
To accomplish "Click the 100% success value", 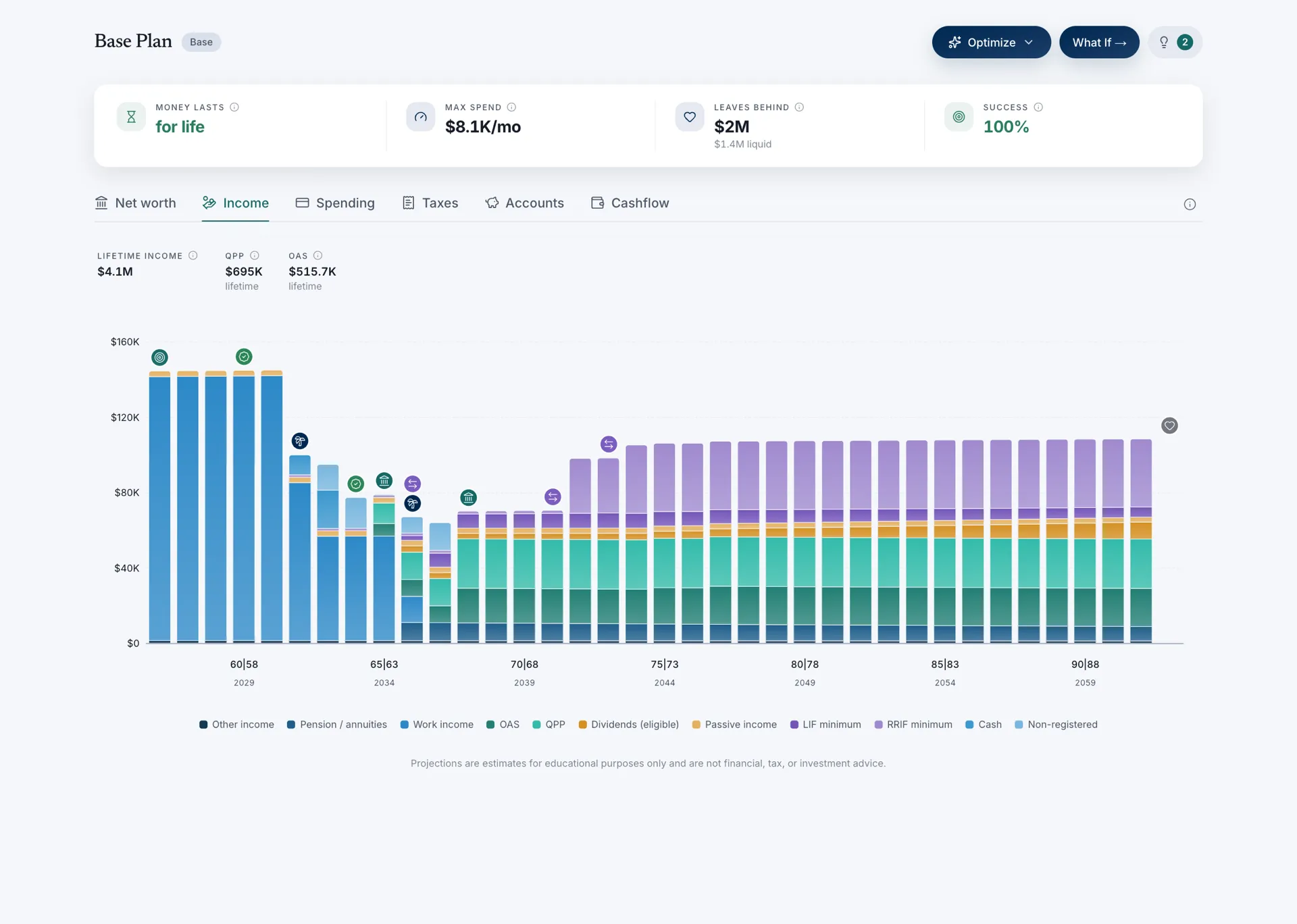I will [1006, 127].
